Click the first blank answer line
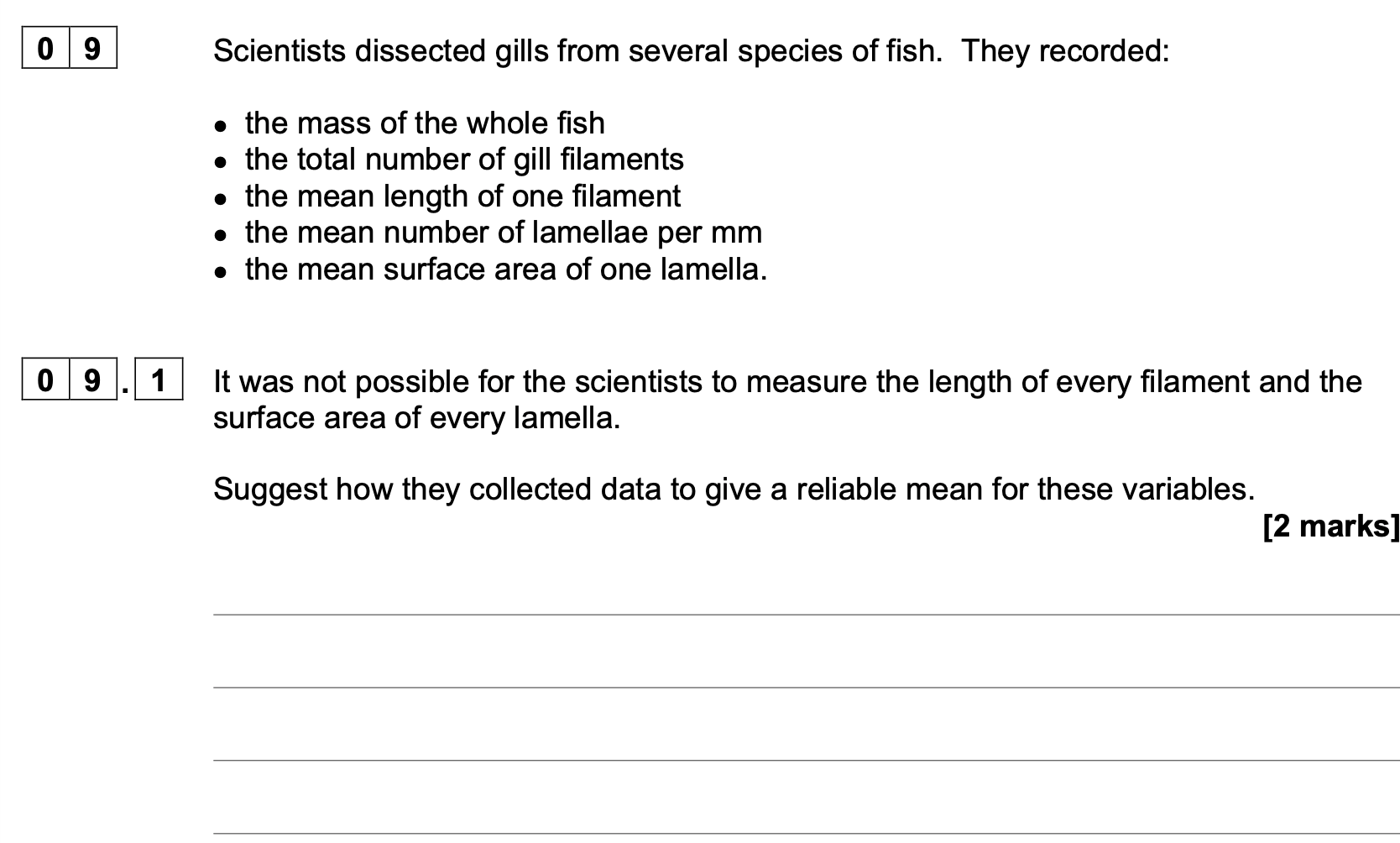Viewport: 1400px width, 843px height. pyautogui.click(x=807, y=615)
